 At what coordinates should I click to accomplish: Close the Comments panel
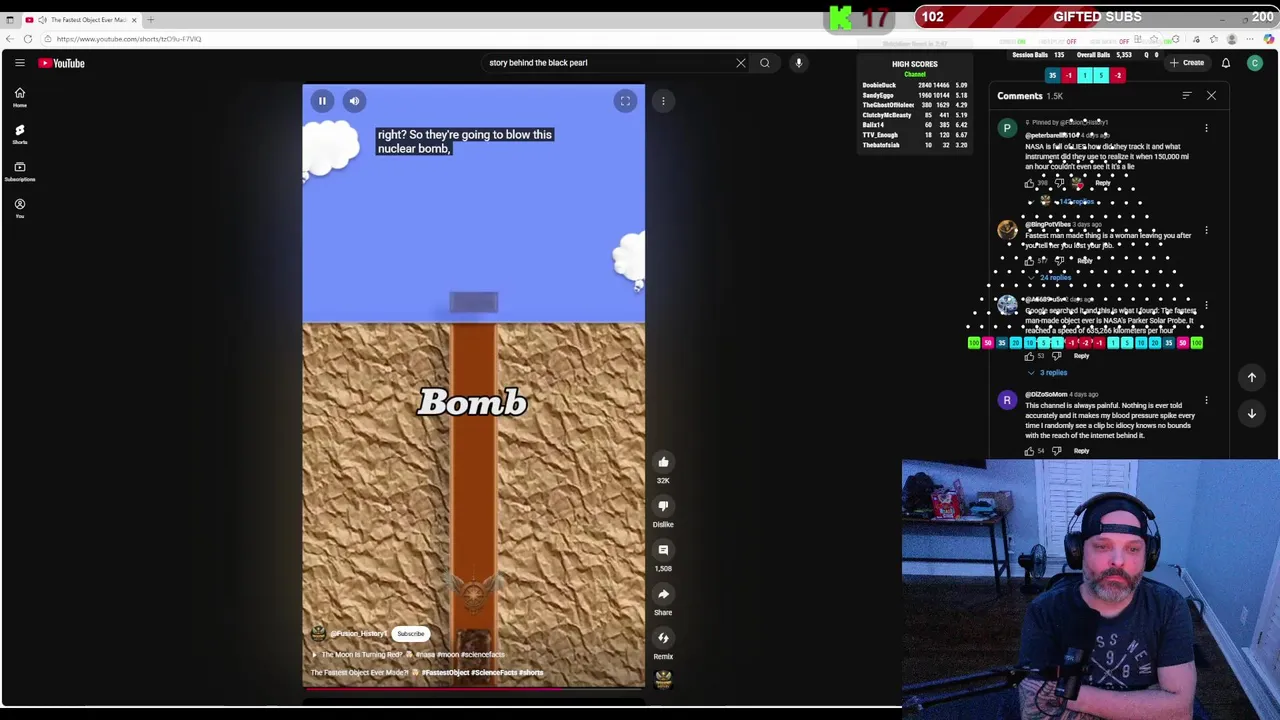1211,96
